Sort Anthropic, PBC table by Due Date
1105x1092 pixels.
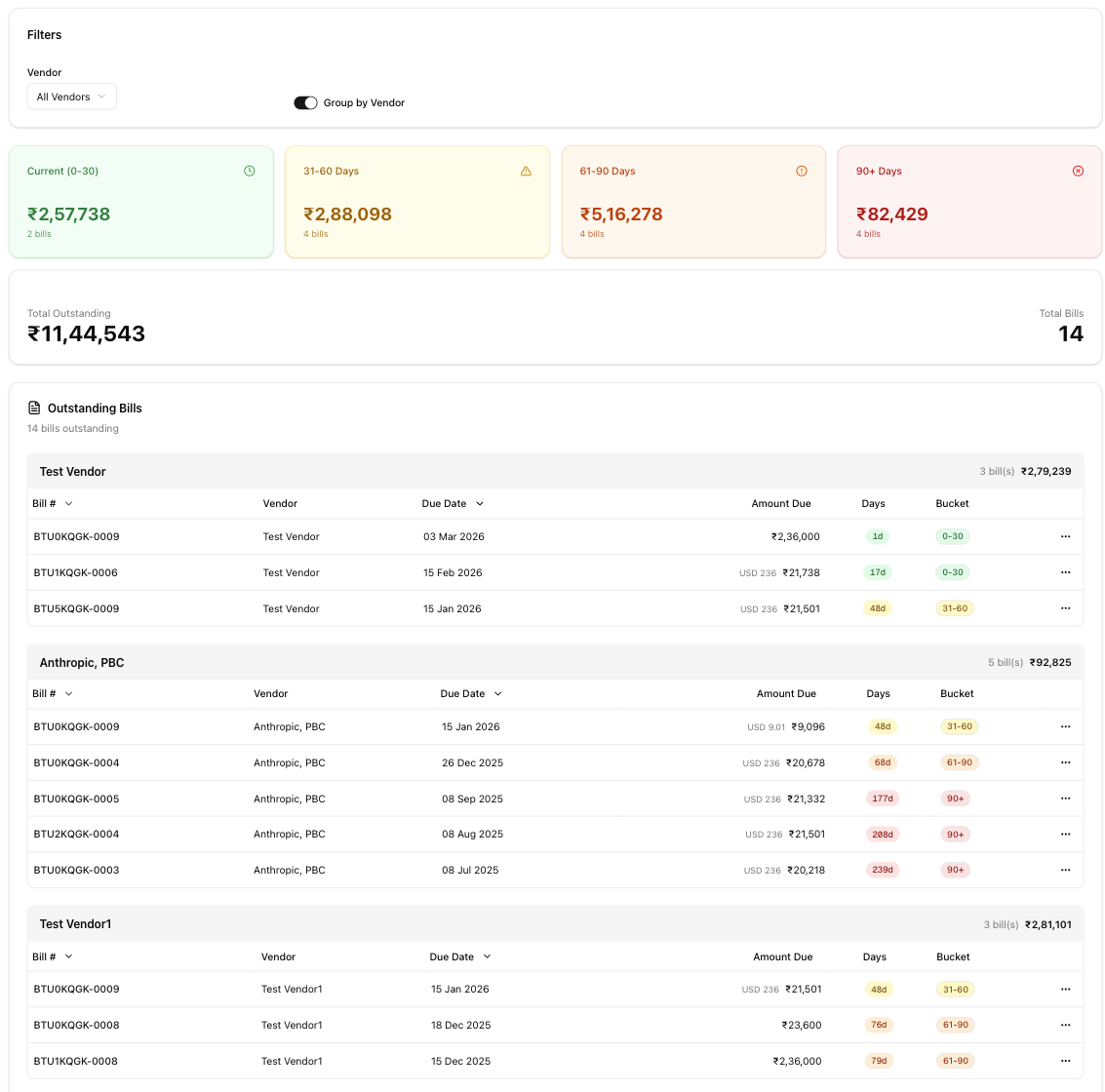(x=471, y=693)
